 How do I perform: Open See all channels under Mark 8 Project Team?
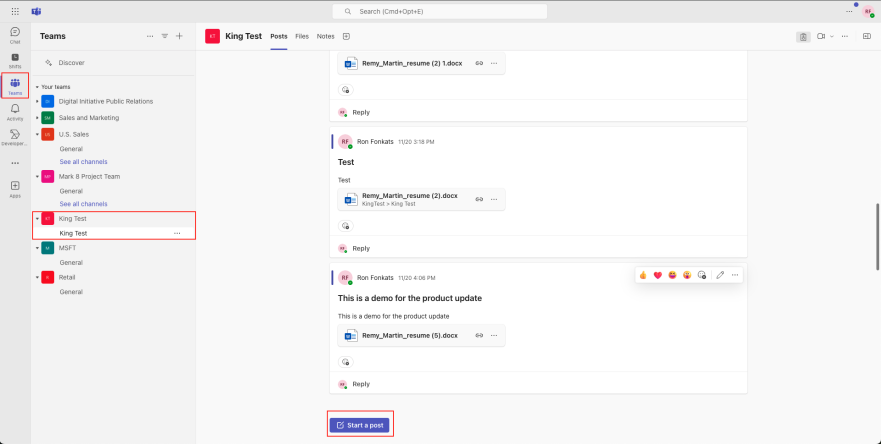click(x=83, y=204)
